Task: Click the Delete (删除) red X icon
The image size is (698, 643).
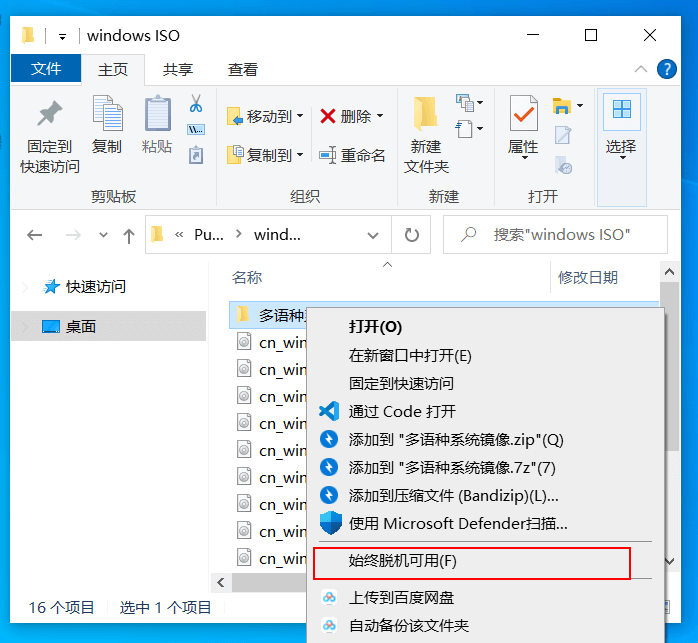Action: [328, 116]
